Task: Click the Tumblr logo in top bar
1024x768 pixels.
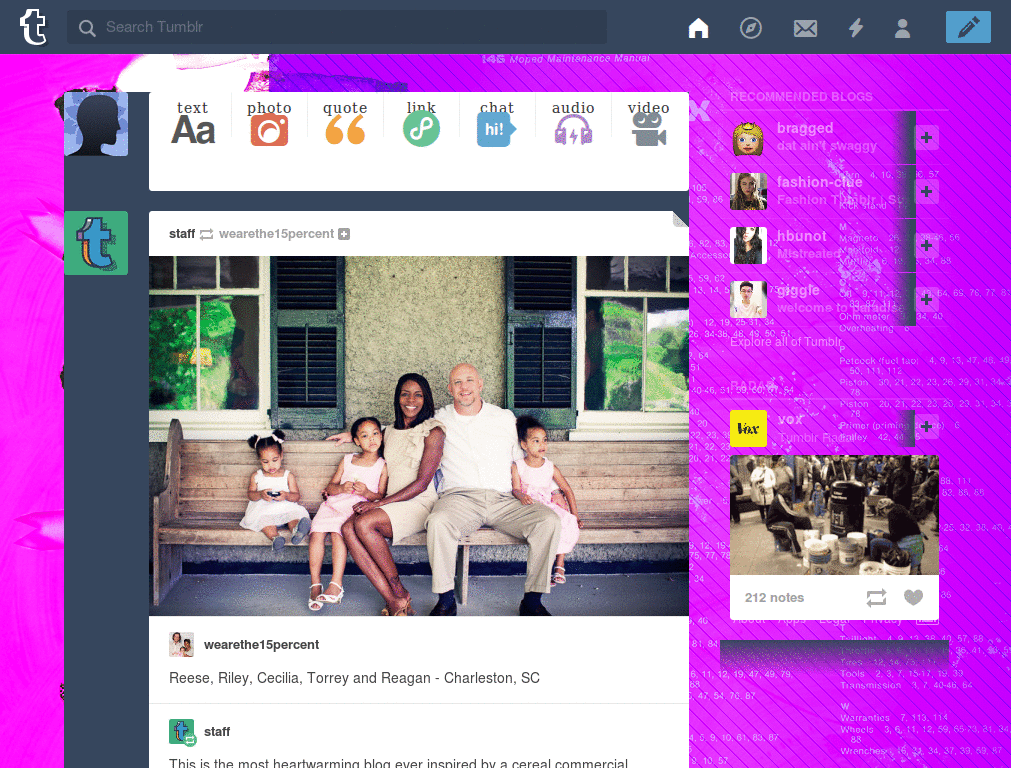Action: (x=33, y=27)
